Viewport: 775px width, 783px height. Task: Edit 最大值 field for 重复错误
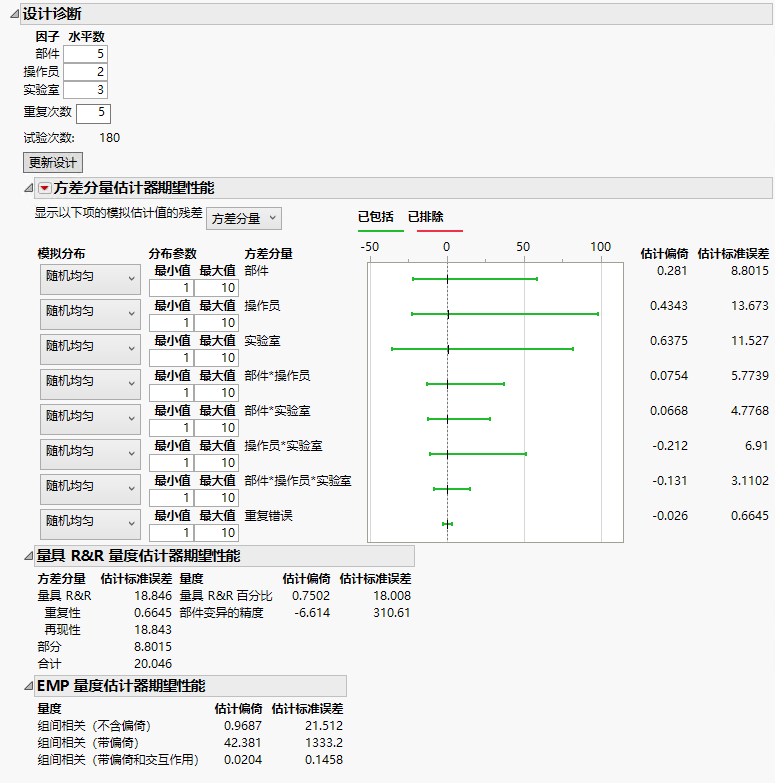coord(216,533)
